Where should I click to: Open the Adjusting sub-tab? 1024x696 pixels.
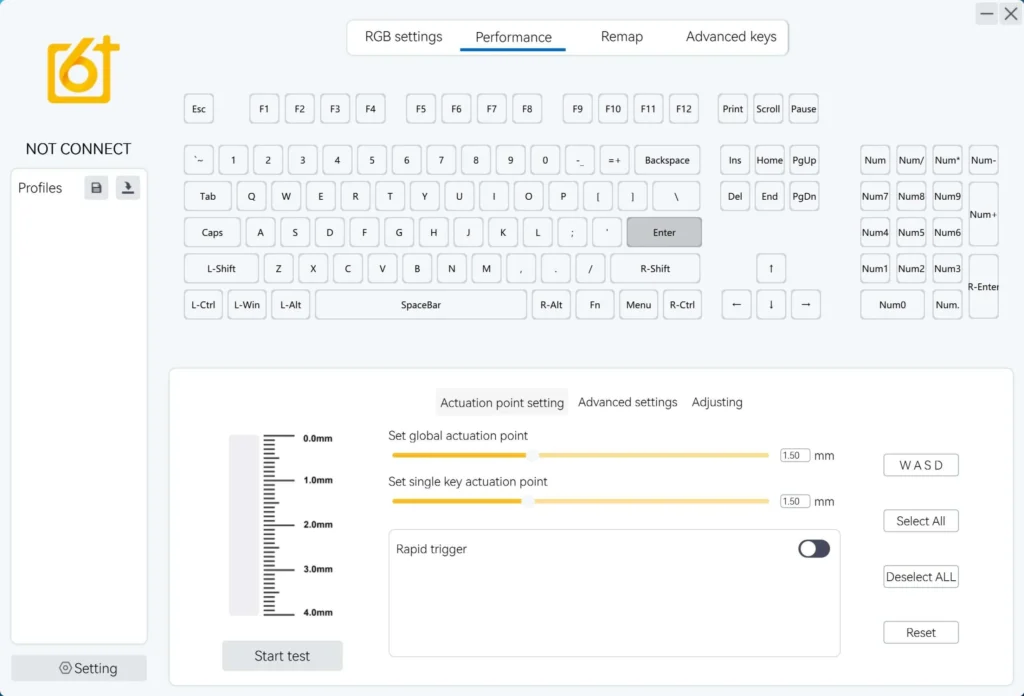[x=716, y=402]
